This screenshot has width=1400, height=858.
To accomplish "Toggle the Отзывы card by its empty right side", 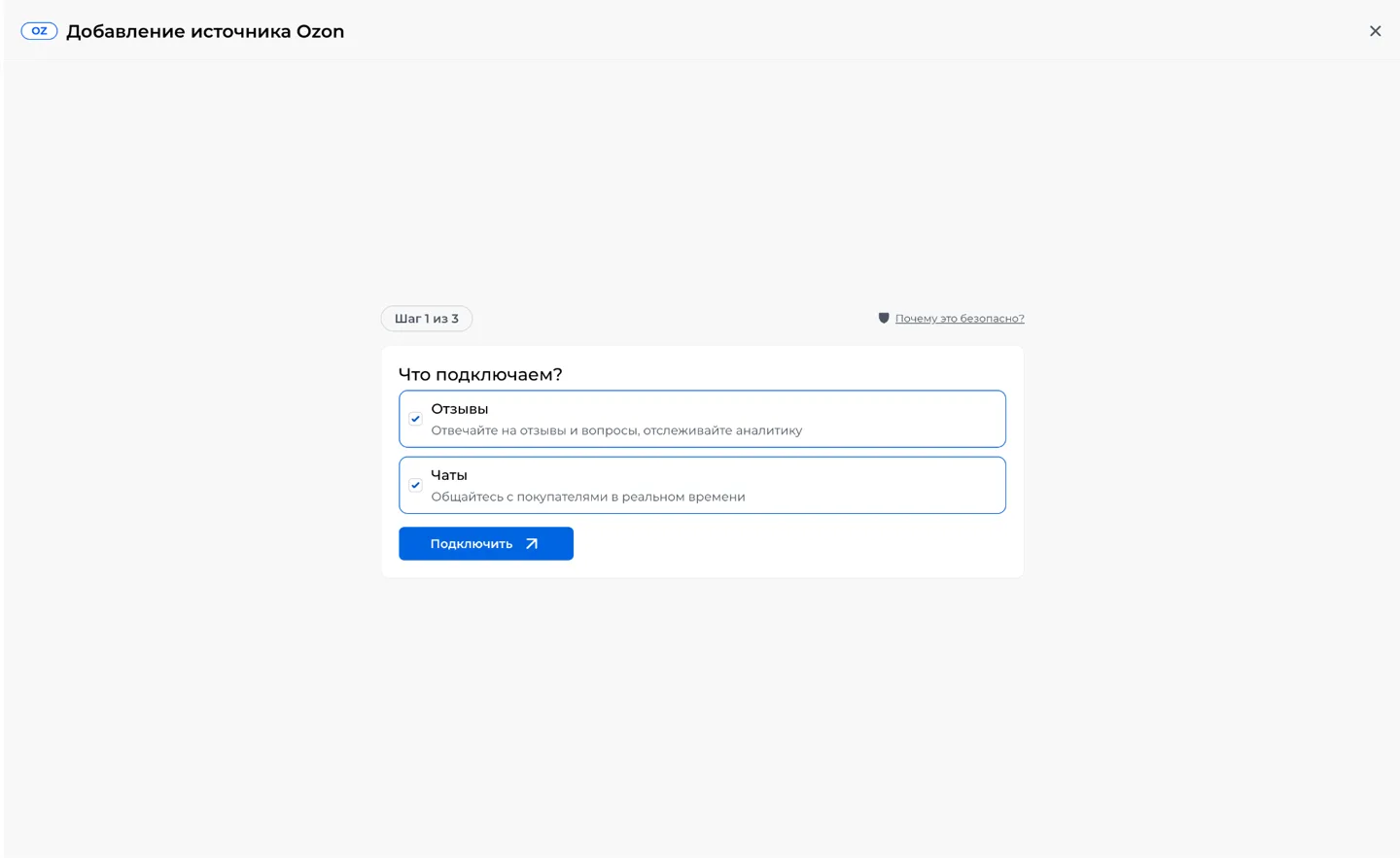I will click(904, 419).
